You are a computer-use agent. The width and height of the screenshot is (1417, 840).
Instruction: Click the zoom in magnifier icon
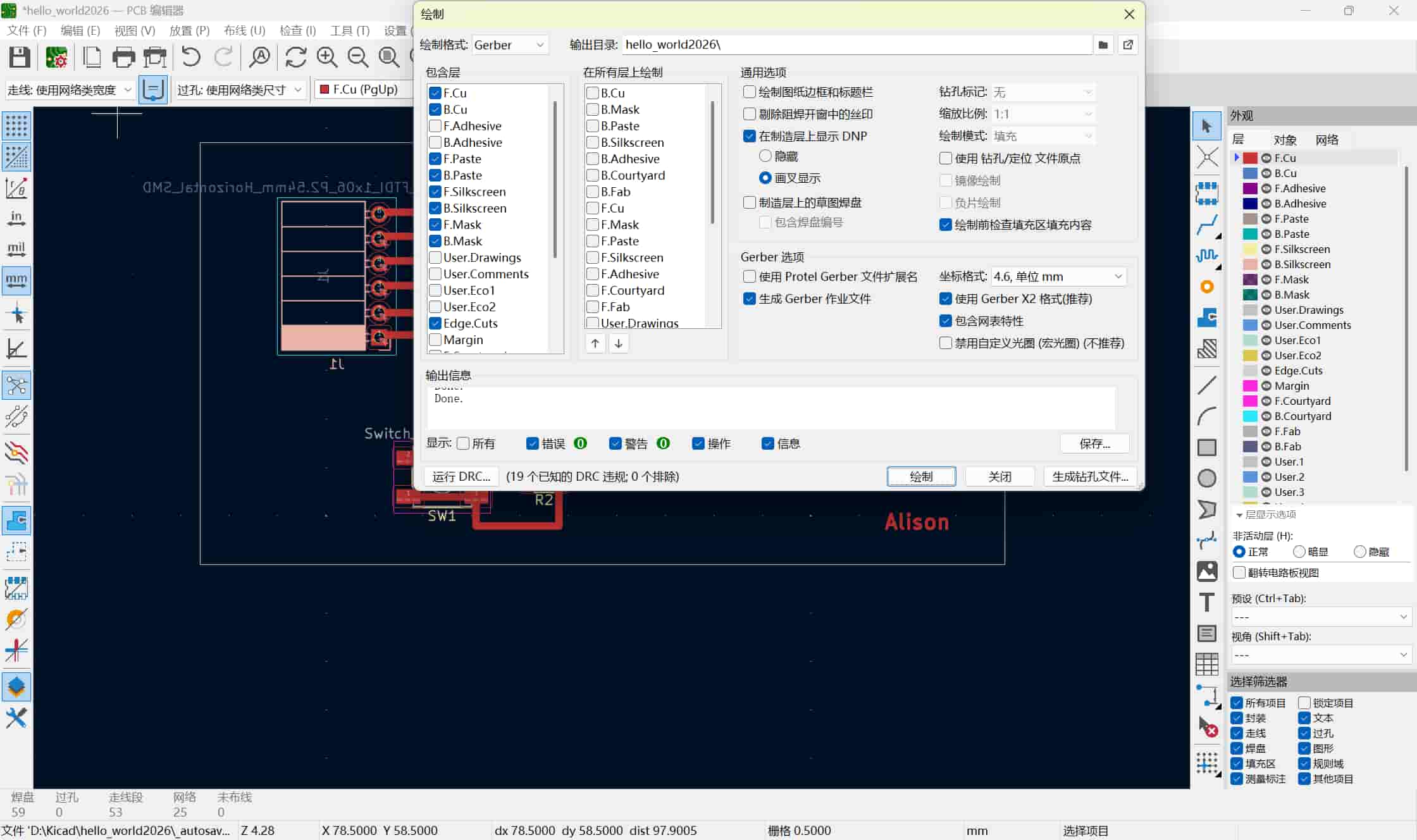tap(327, 57)
